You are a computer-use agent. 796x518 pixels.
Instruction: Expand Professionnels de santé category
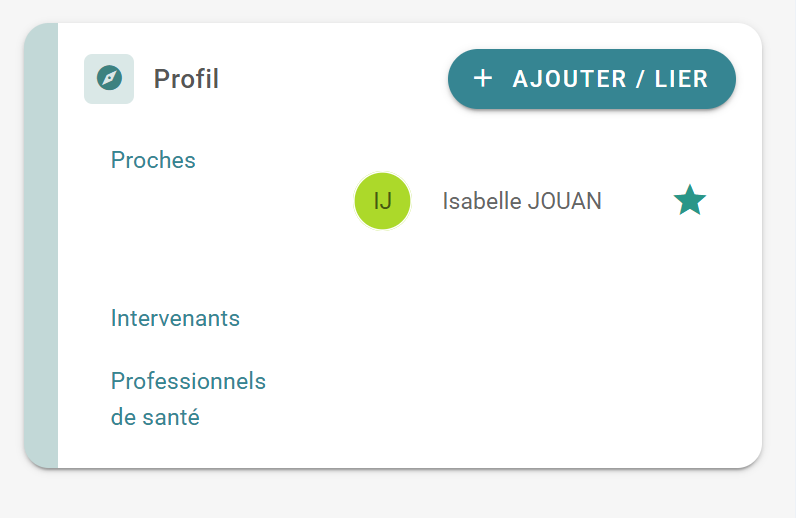pos(188,399)
